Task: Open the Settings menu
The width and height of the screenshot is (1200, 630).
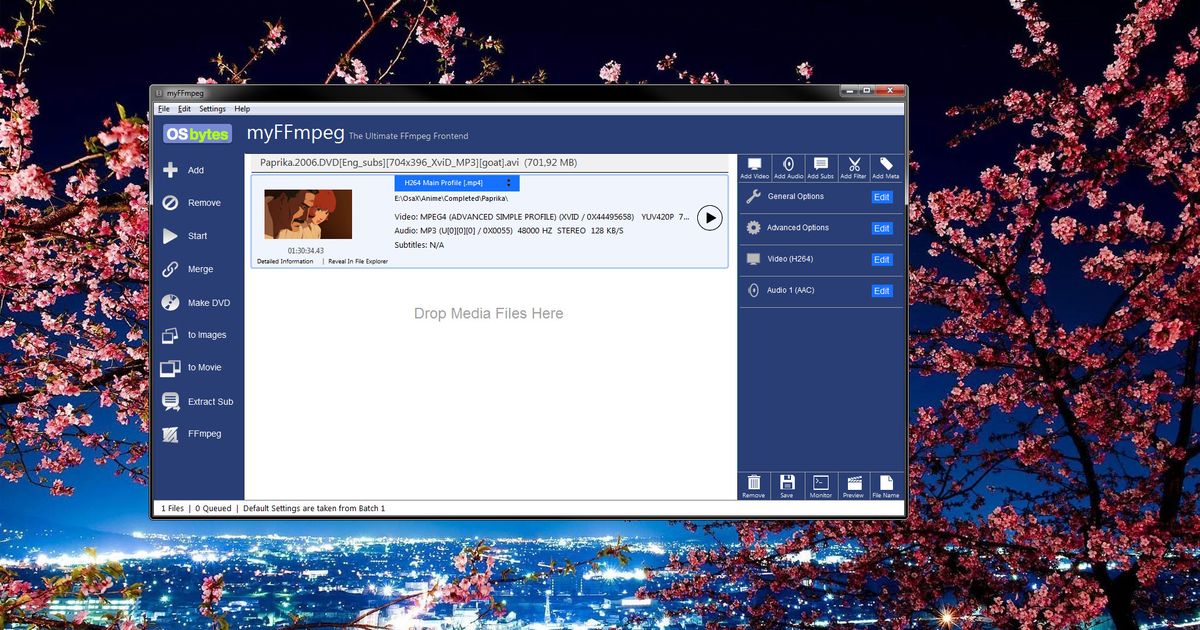Action: point(211,108)
